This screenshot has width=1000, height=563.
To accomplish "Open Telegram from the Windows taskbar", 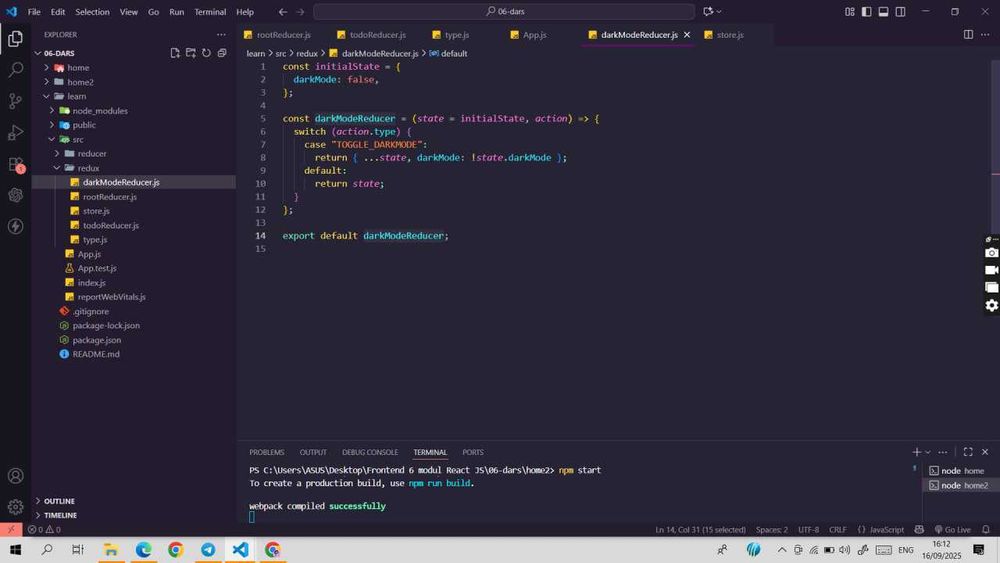I will (x=208, y=549).
